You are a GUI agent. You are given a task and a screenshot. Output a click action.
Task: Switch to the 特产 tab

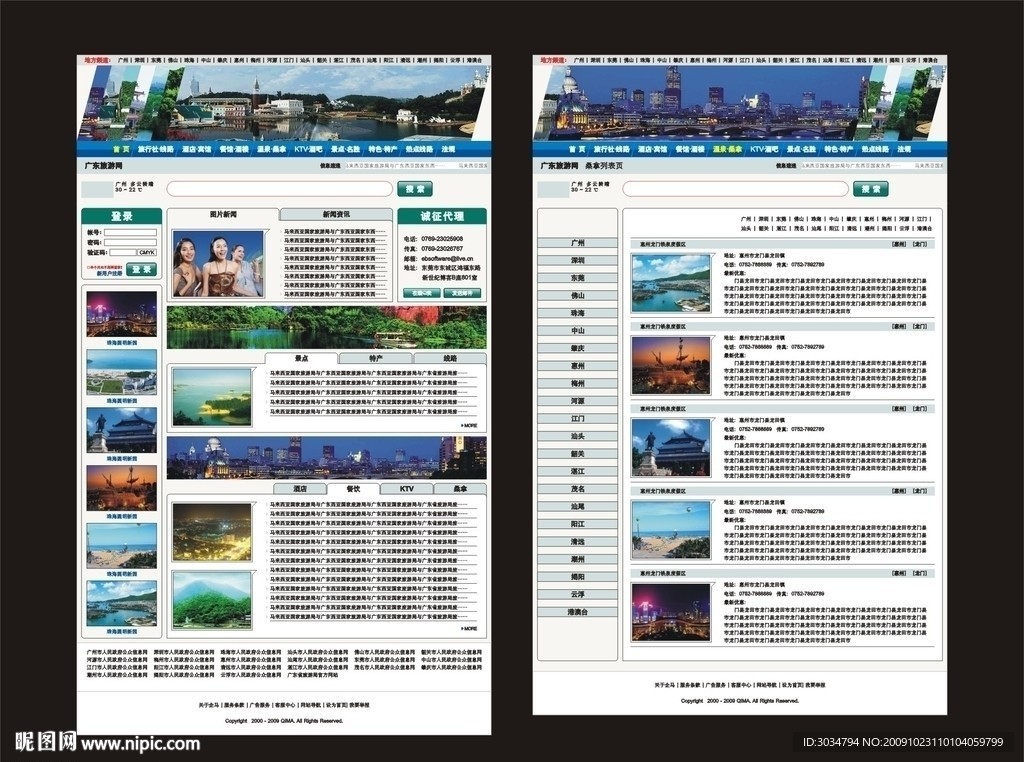(x=376, y=358)
